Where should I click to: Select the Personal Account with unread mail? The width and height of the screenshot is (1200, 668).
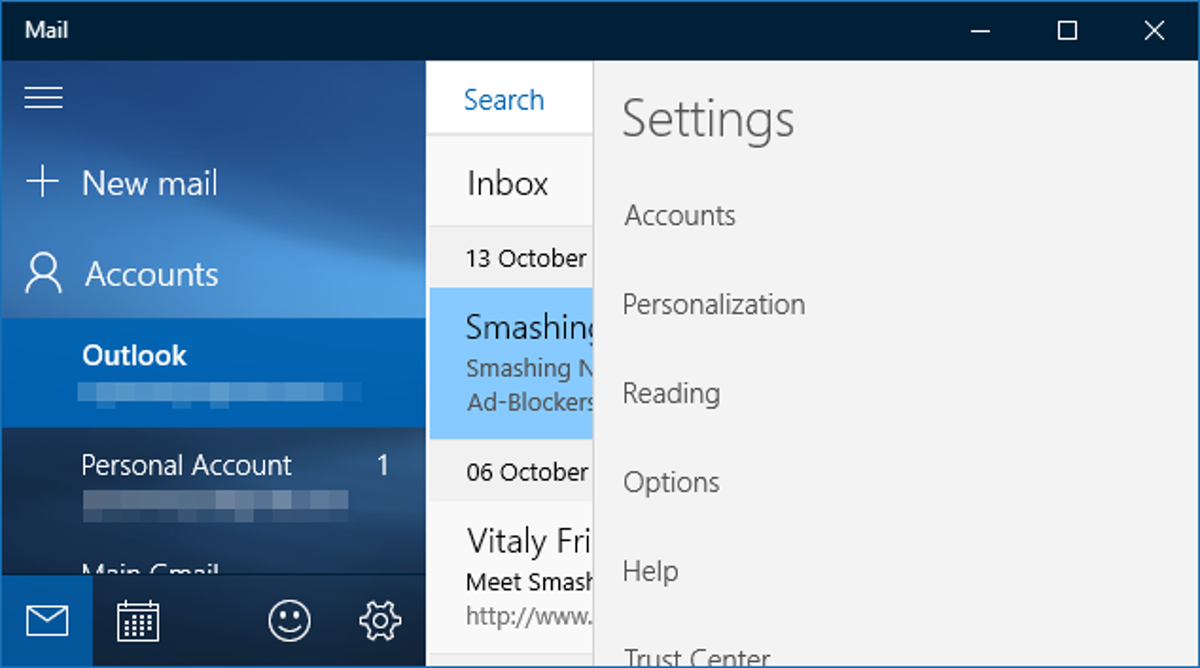pyautogui.click(x=186, y=465)
